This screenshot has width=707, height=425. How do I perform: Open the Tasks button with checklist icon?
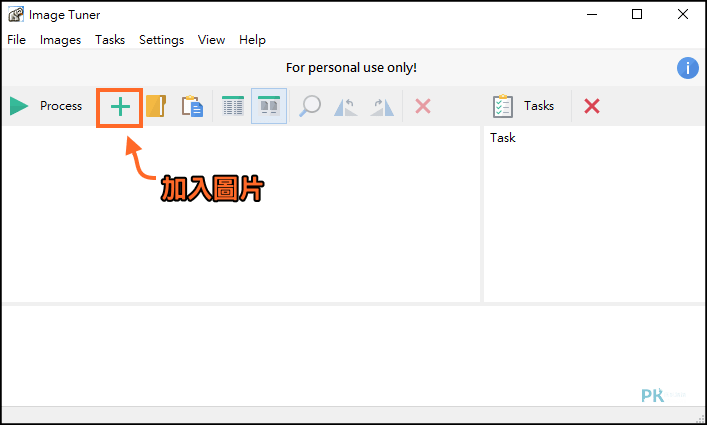523,106
